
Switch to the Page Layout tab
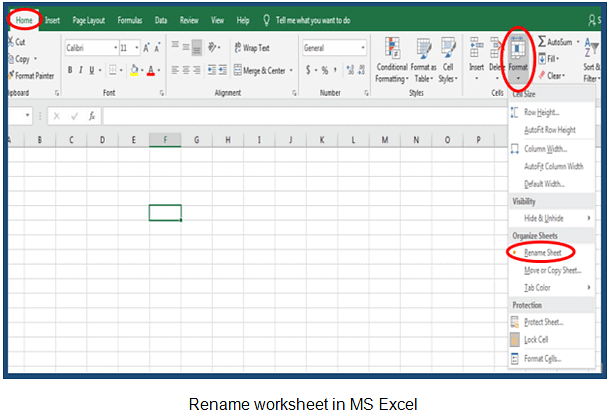89,20
